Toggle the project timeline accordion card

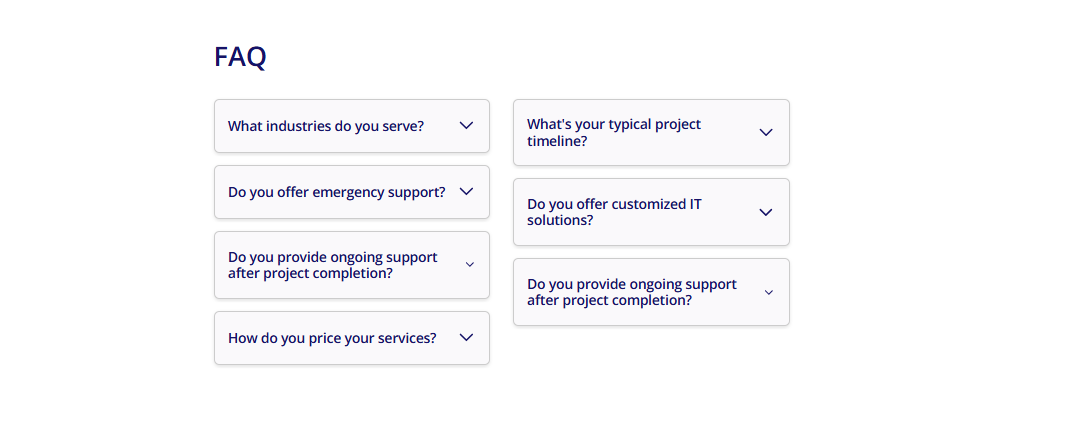click(x=651, y=132)
